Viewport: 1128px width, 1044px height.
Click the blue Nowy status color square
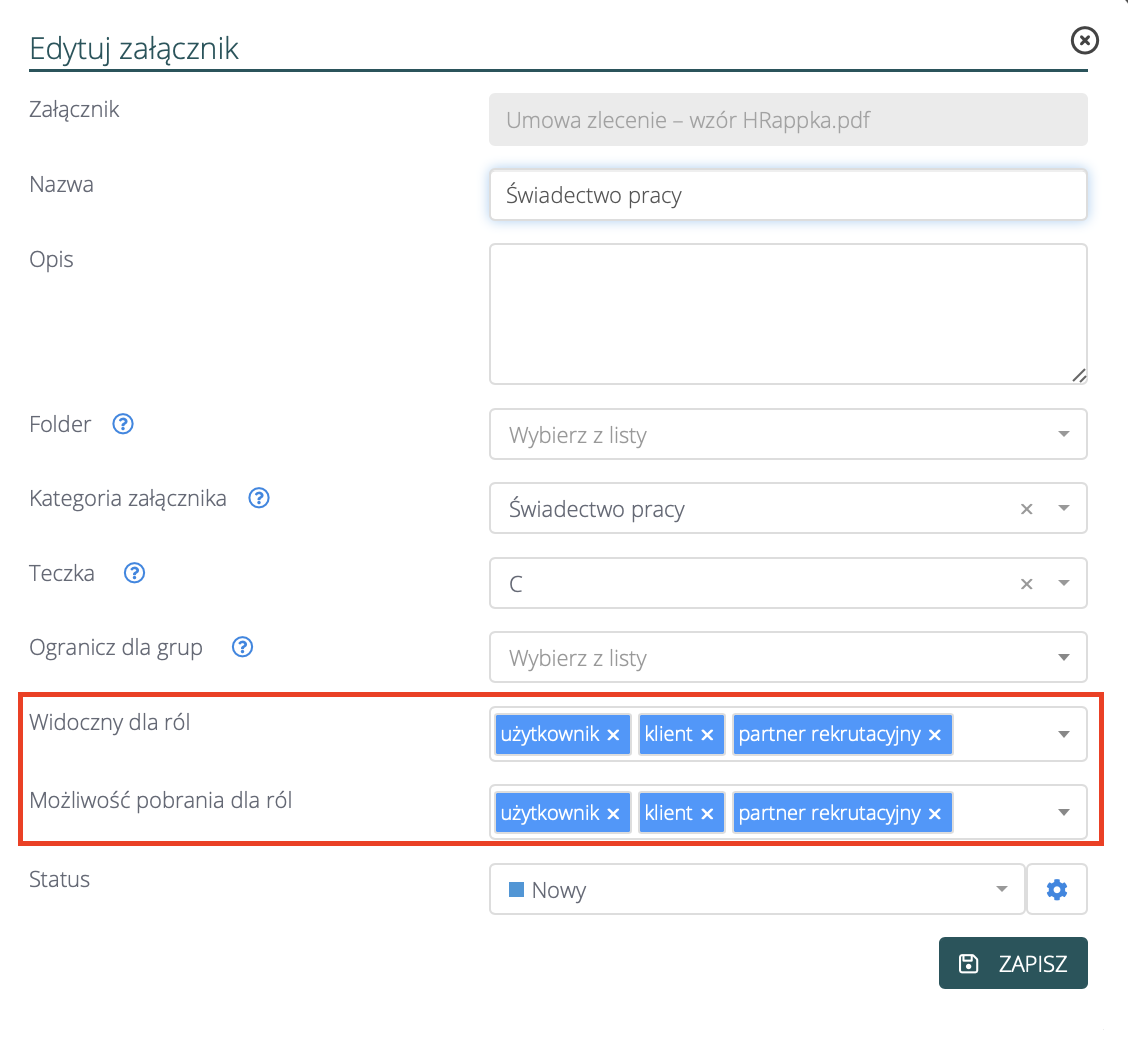(517, 889)
